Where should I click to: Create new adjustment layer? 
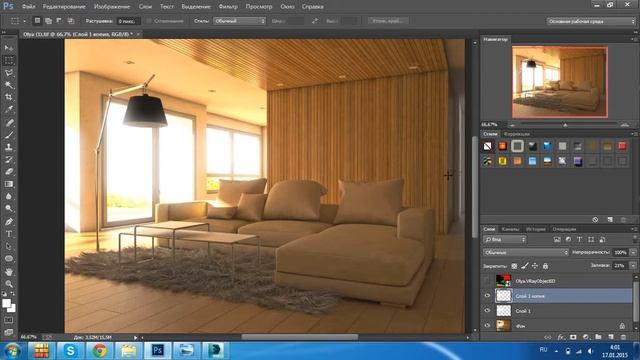click(586, 337)
